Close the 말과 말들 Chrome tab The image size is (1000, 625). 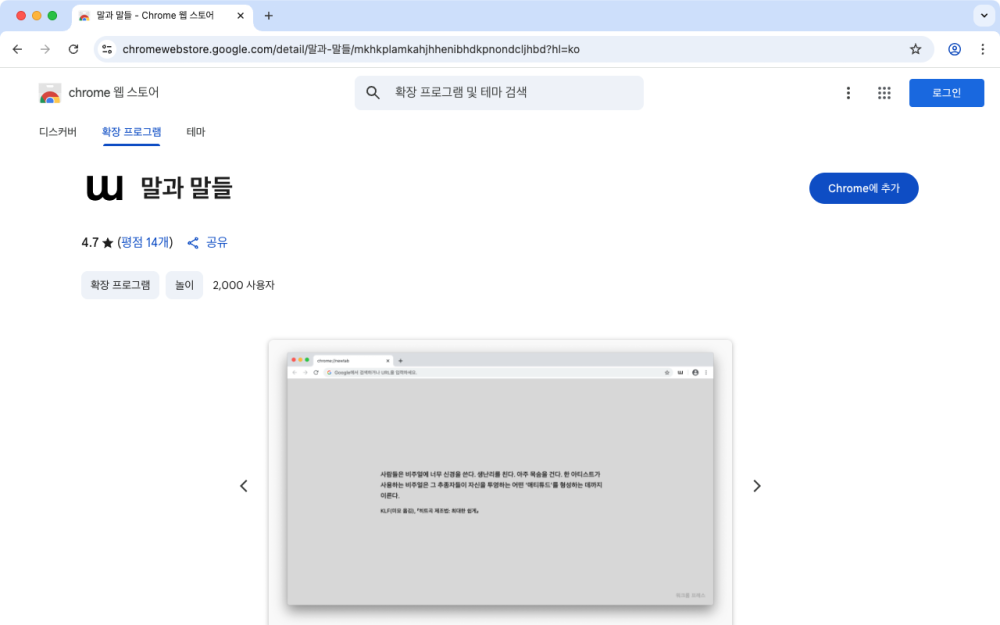tap(240, 16)
